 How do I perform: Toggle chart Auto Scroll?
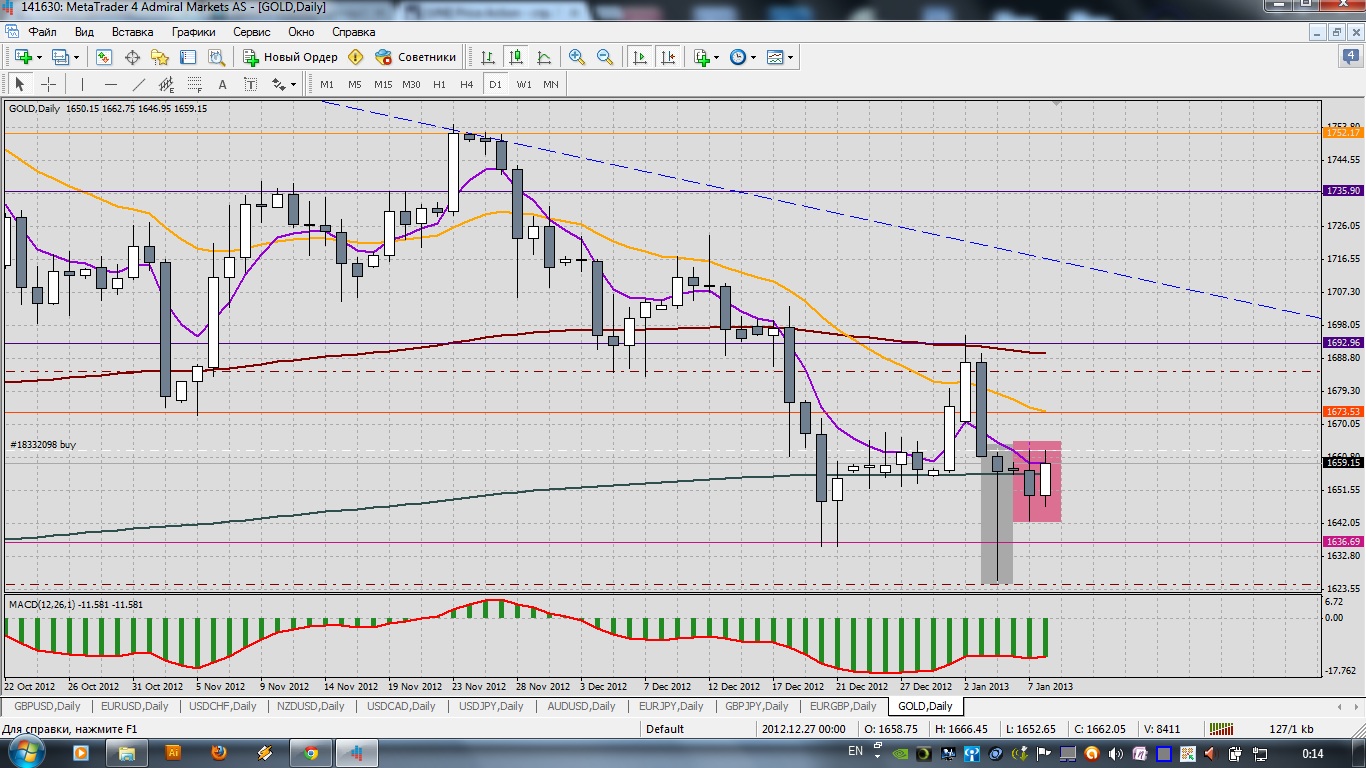point(640,57)
